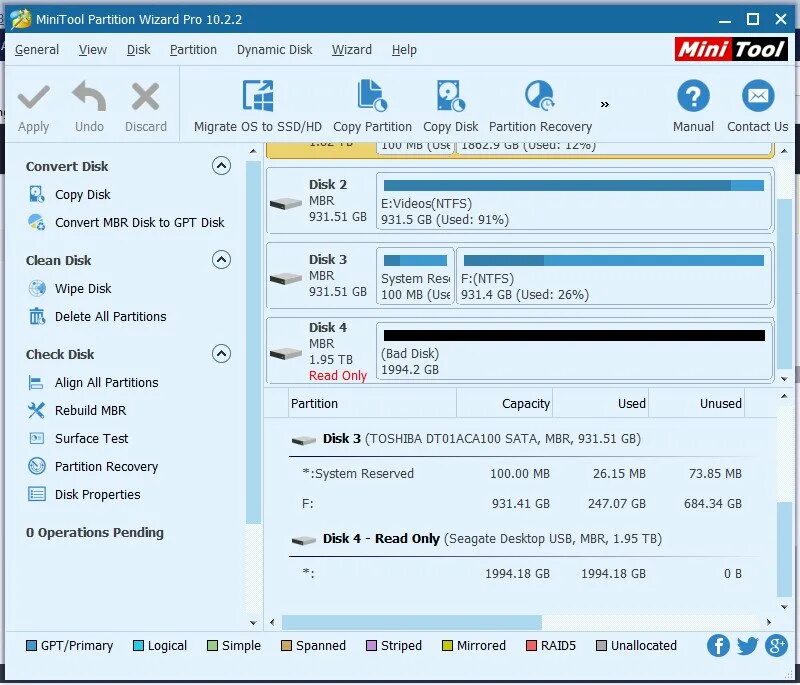Collapse the Convert Disk section
The width and height of the screenshot is (800, 685).
pyautogui.click(x=221, y=166)
